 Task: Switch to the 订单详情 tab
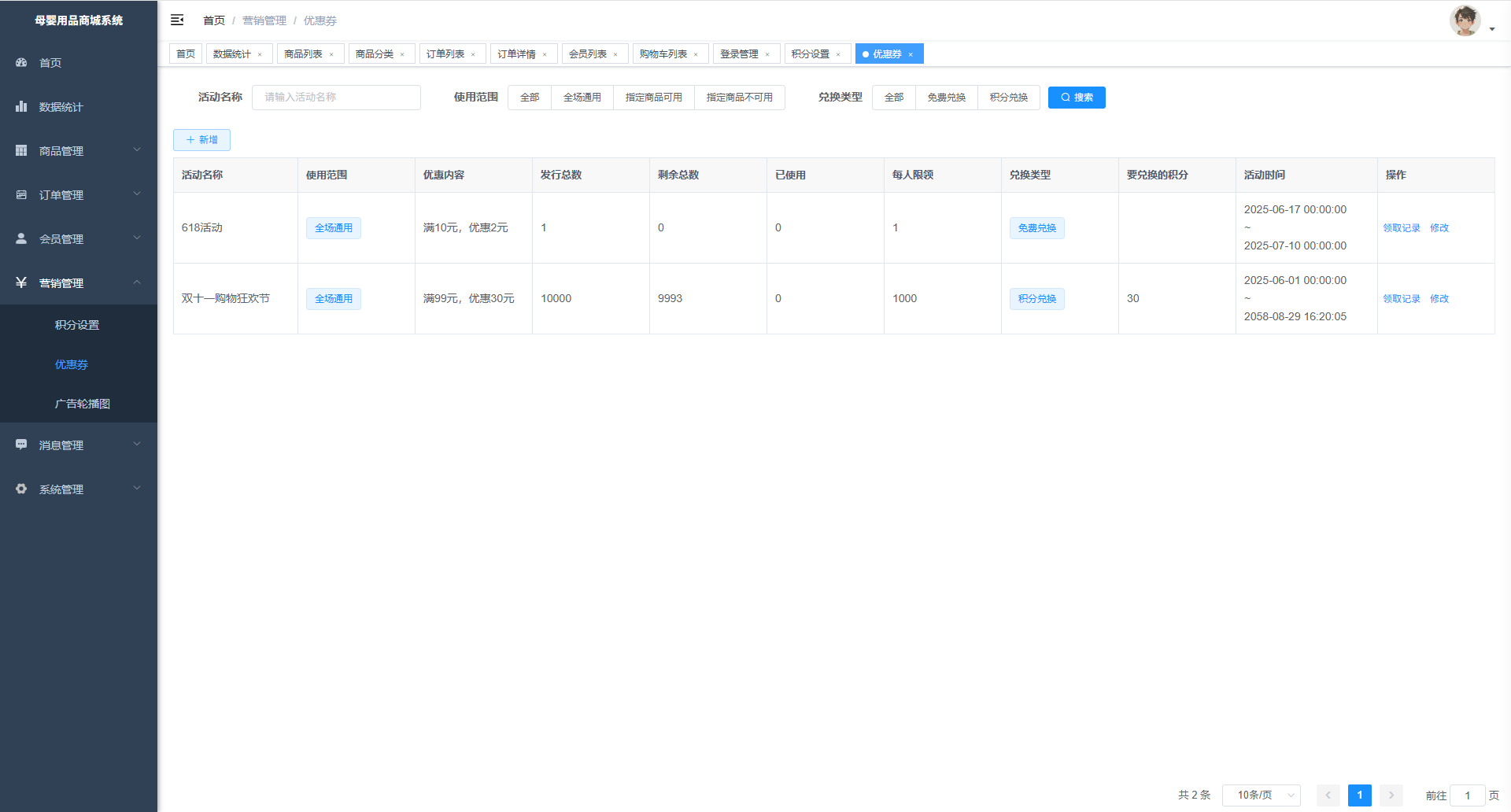tap(516, 54)
